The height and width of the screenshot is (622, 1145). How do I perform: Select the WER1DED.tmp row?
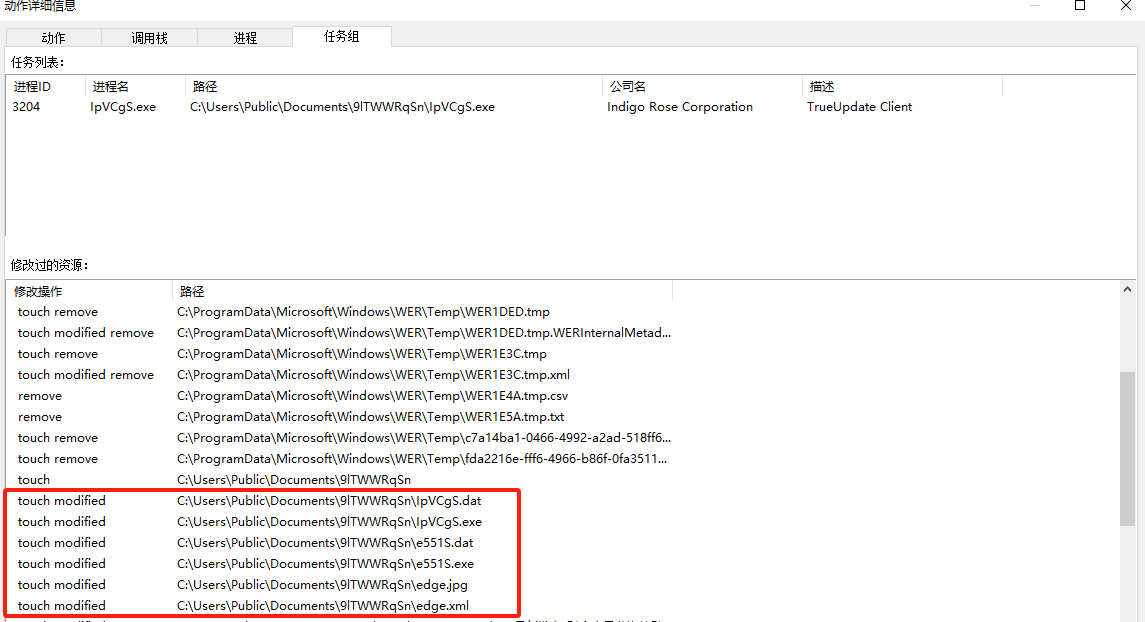point(363,312)
